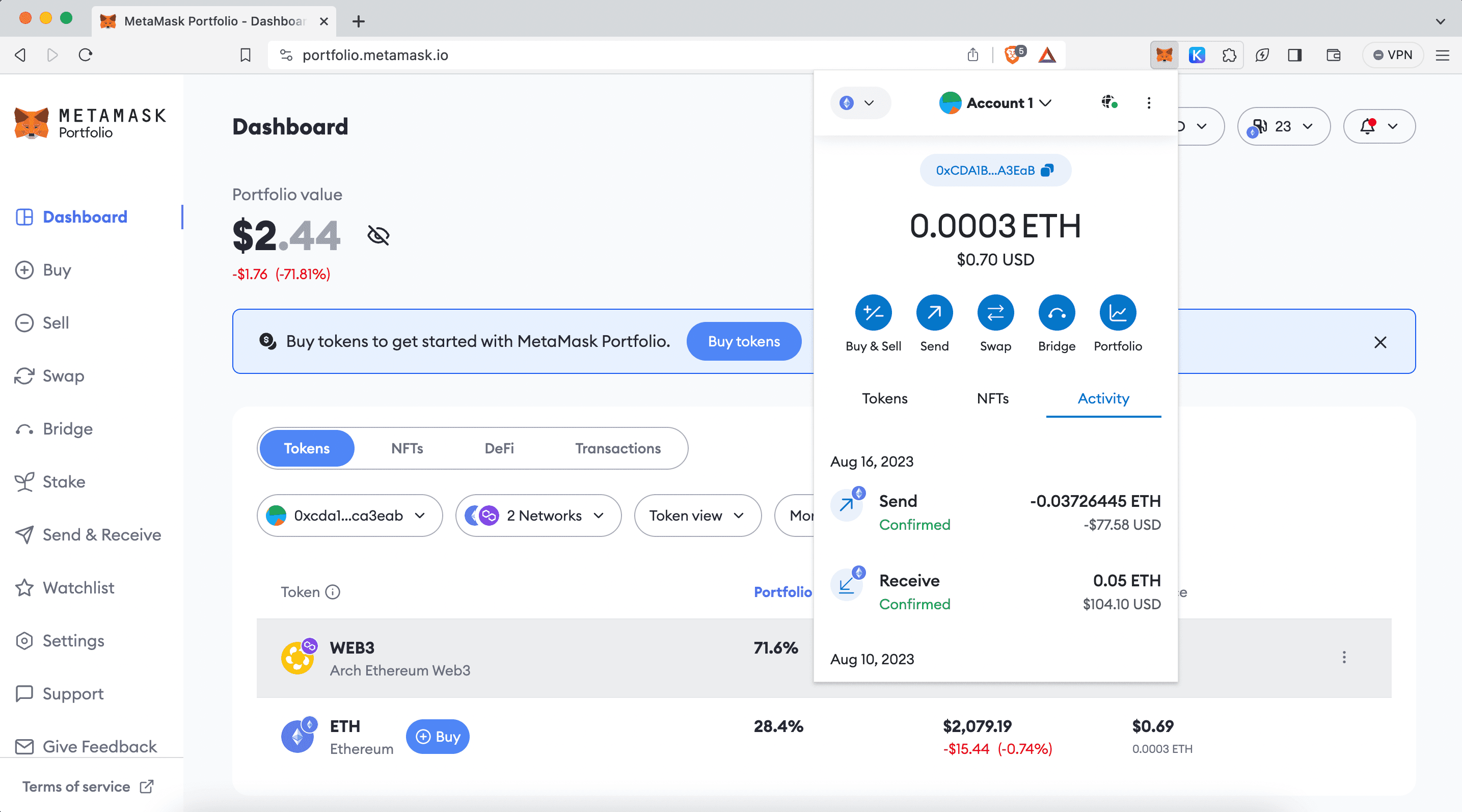Go to Send & Receive in sidebar
This screenshot has height=812, width=1462.
tap(88, 535)
